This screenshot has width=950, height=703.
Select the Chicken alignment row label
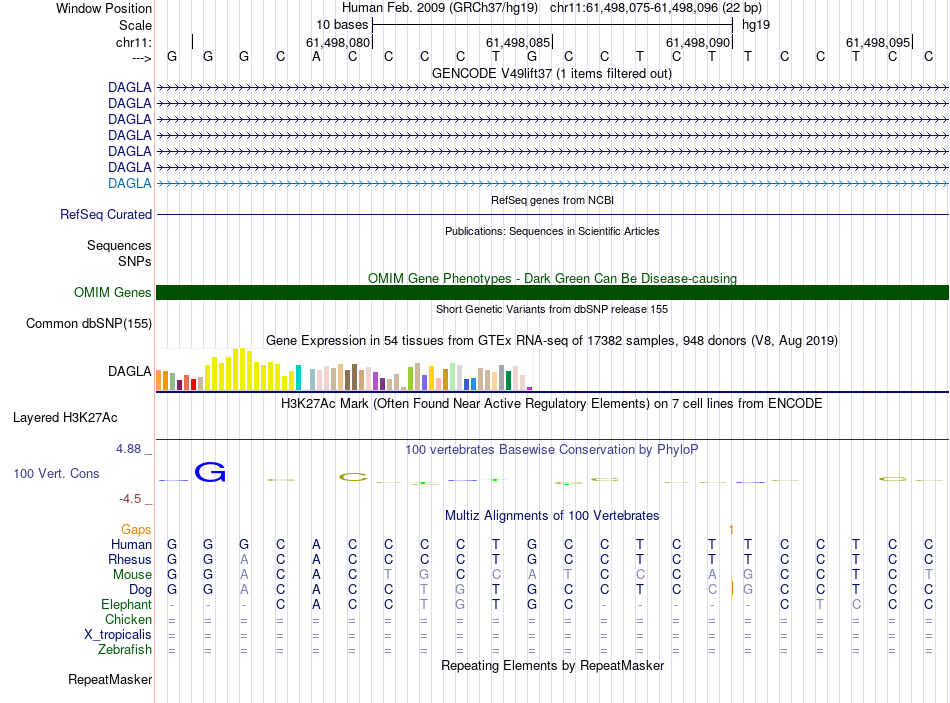[128, 619]
